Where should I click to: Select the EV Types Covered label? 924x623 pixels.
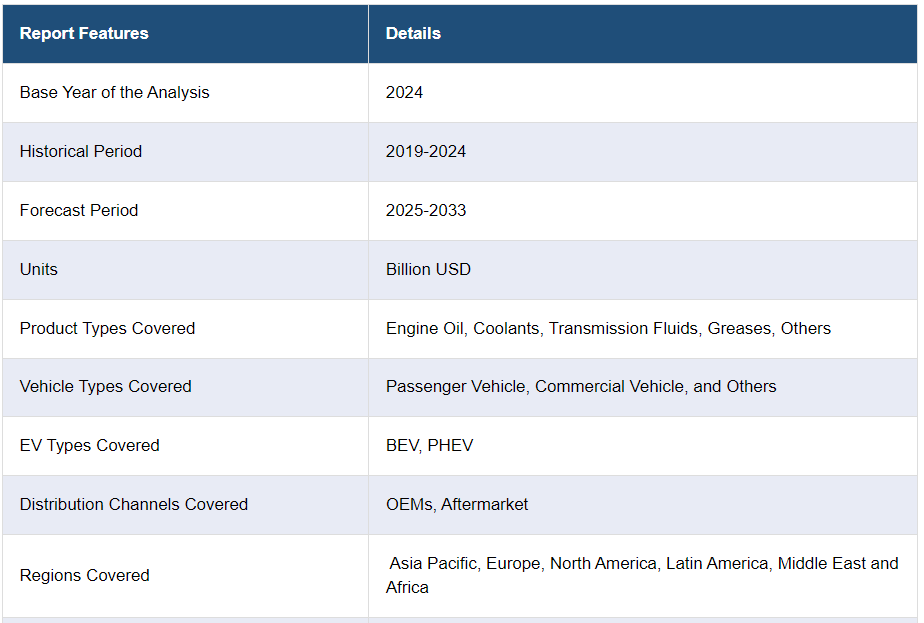tap(89, 446)
